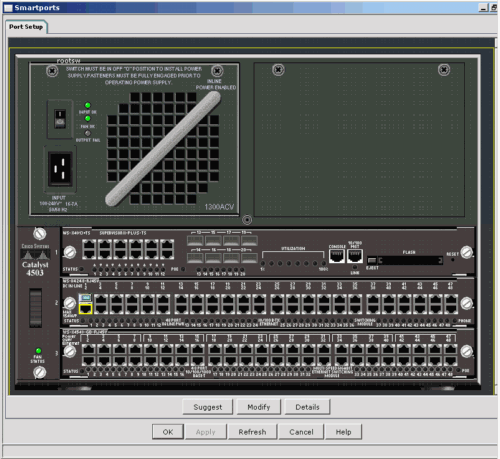Click the Suggest button
Viewport: 500px width, 459px height.
(x=208, y=407)
